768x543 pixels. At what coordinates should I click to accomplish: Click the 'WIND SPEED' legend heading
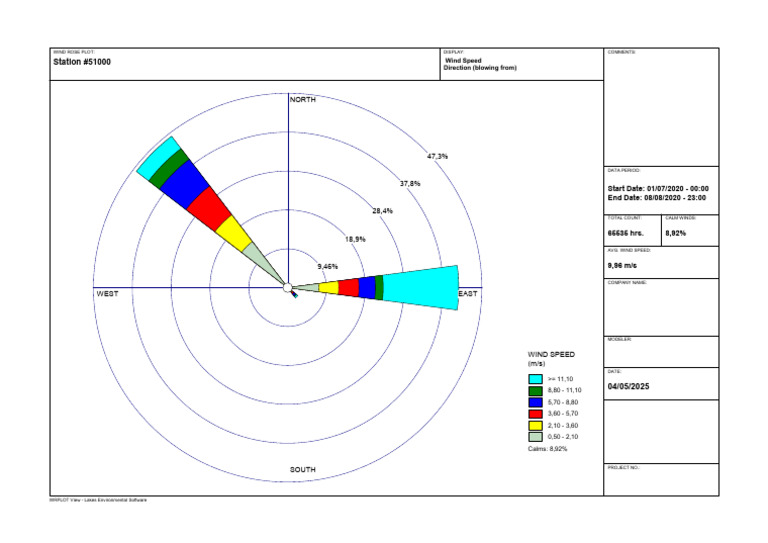(x=551, y=354)
